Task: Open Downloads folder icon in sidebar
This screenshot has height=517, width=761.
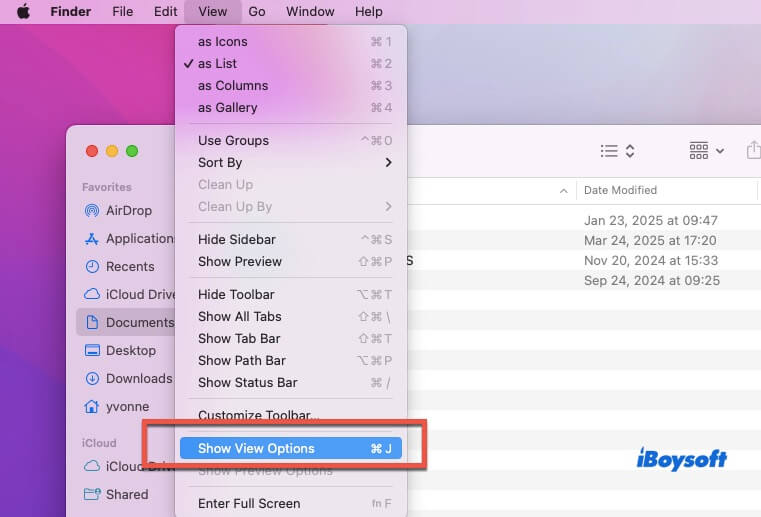Action: (x=92, y=379)
